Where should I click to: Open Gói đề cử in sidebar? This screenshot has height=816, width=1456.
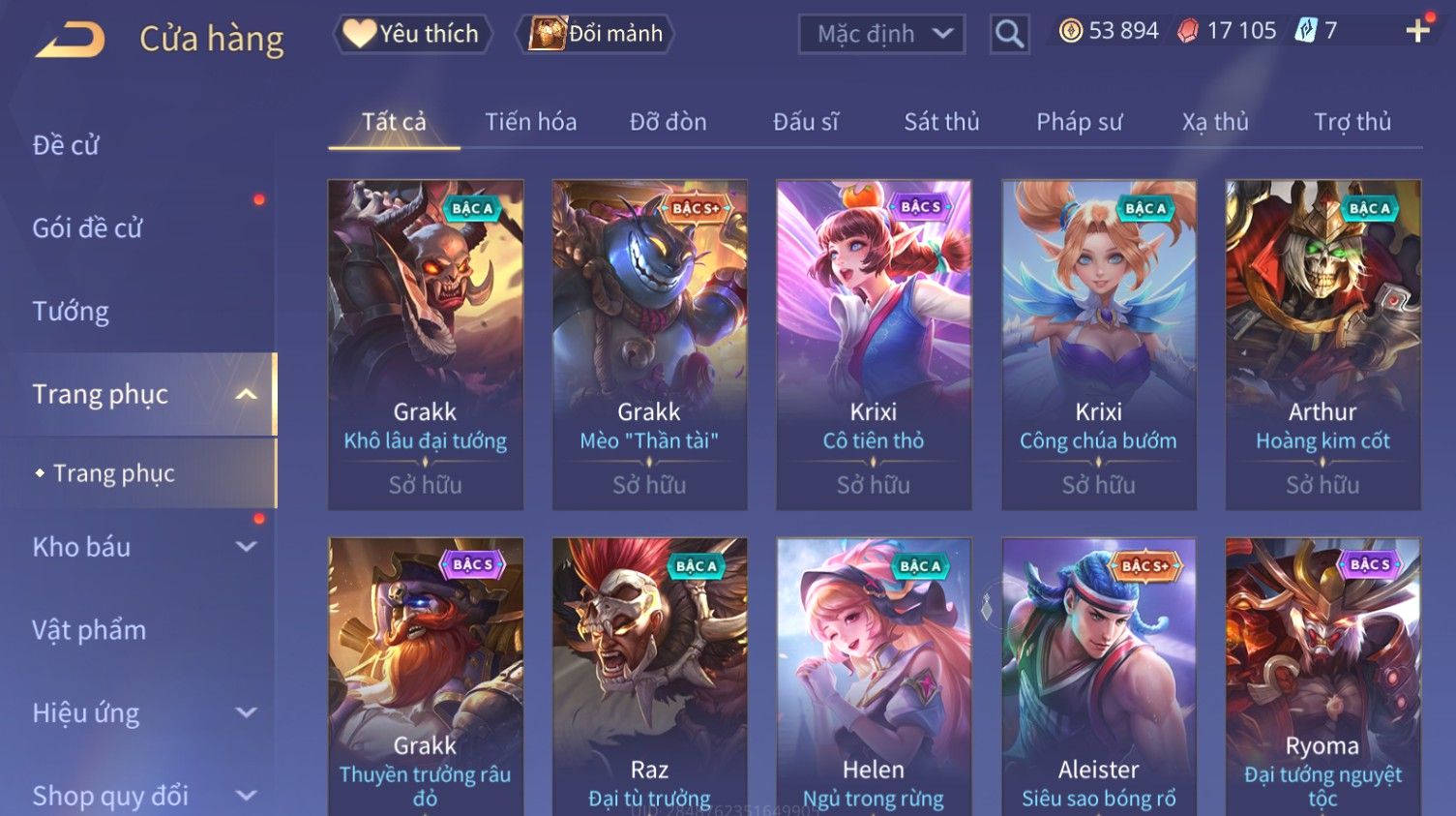point(87,228)
